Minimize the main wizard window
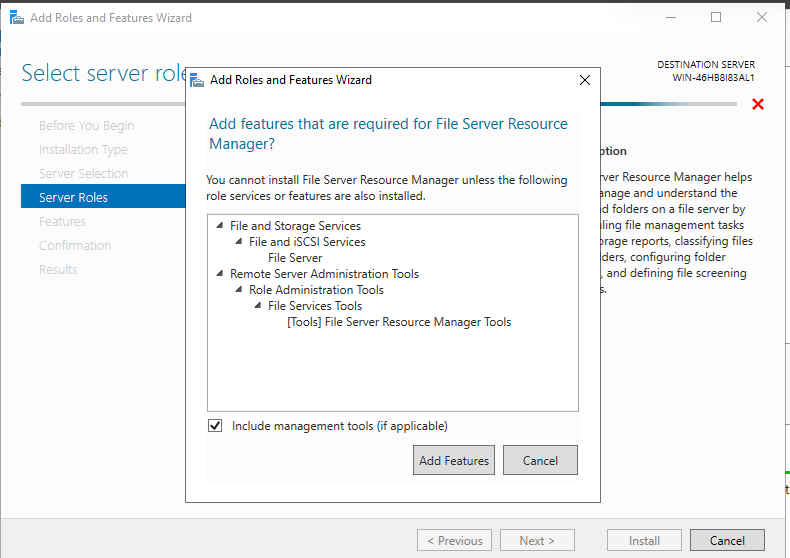Viewport: 790px width, 558px height. 671,17
